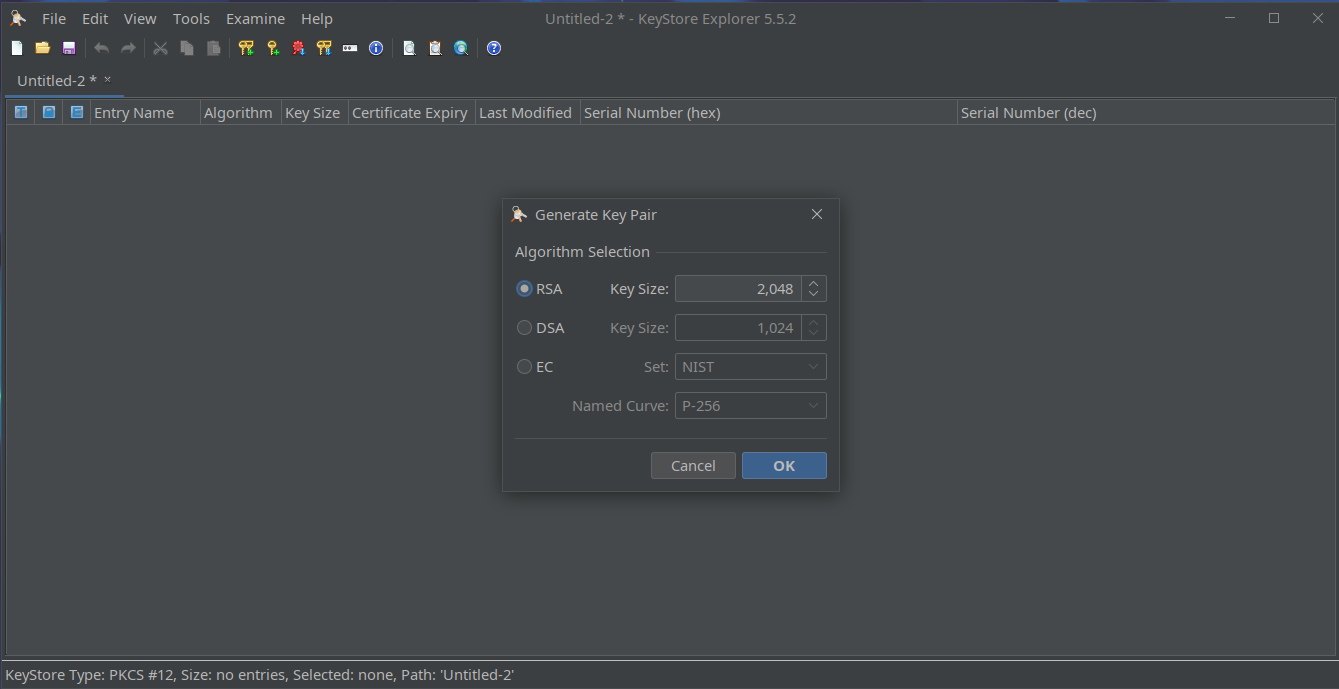Select the DSA algorithm radio button
Viewport: 1339px width, 689px height.
tap(524, 328)
